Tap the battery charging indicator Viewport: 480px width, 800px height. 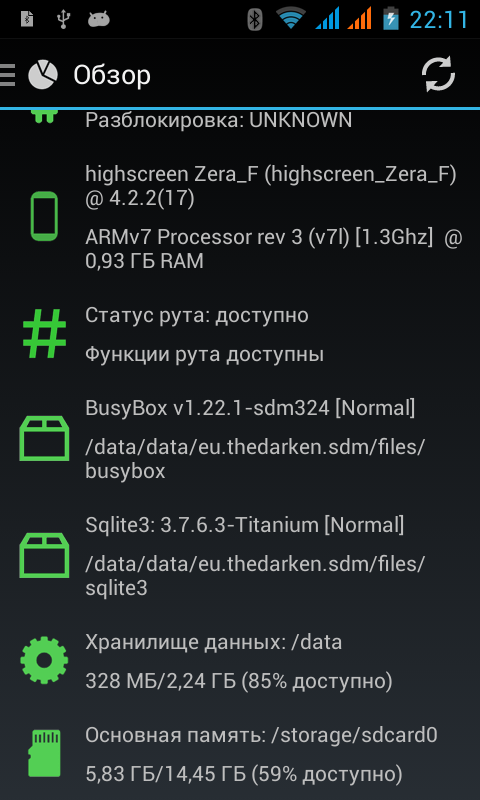(x=391, y=19)
